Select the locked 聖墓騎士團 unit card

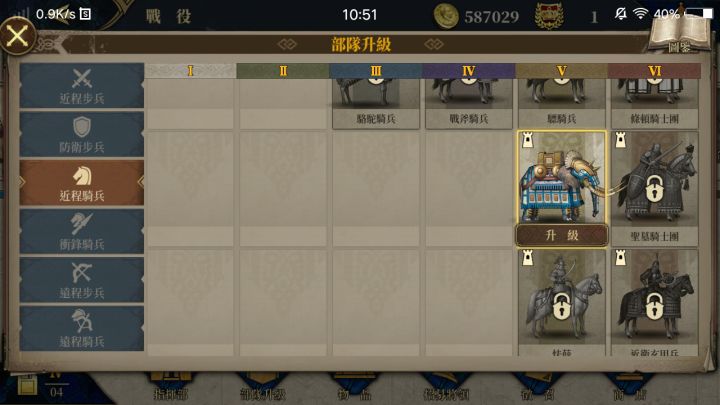tap(655, 189)
